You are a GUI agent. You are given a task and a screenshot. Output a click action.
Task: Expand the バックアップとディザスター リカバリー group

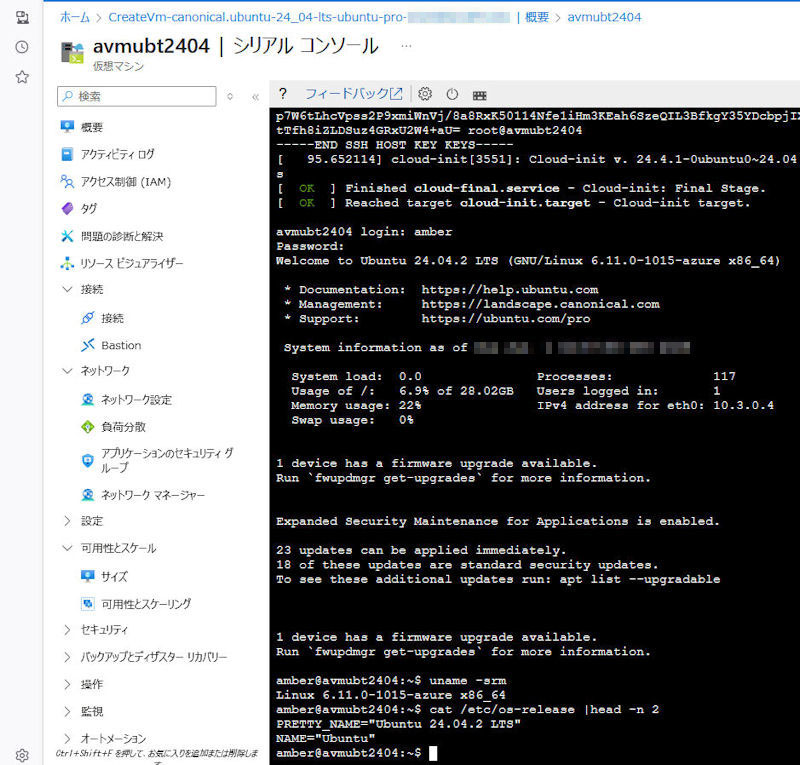click(x=67, y=657)
